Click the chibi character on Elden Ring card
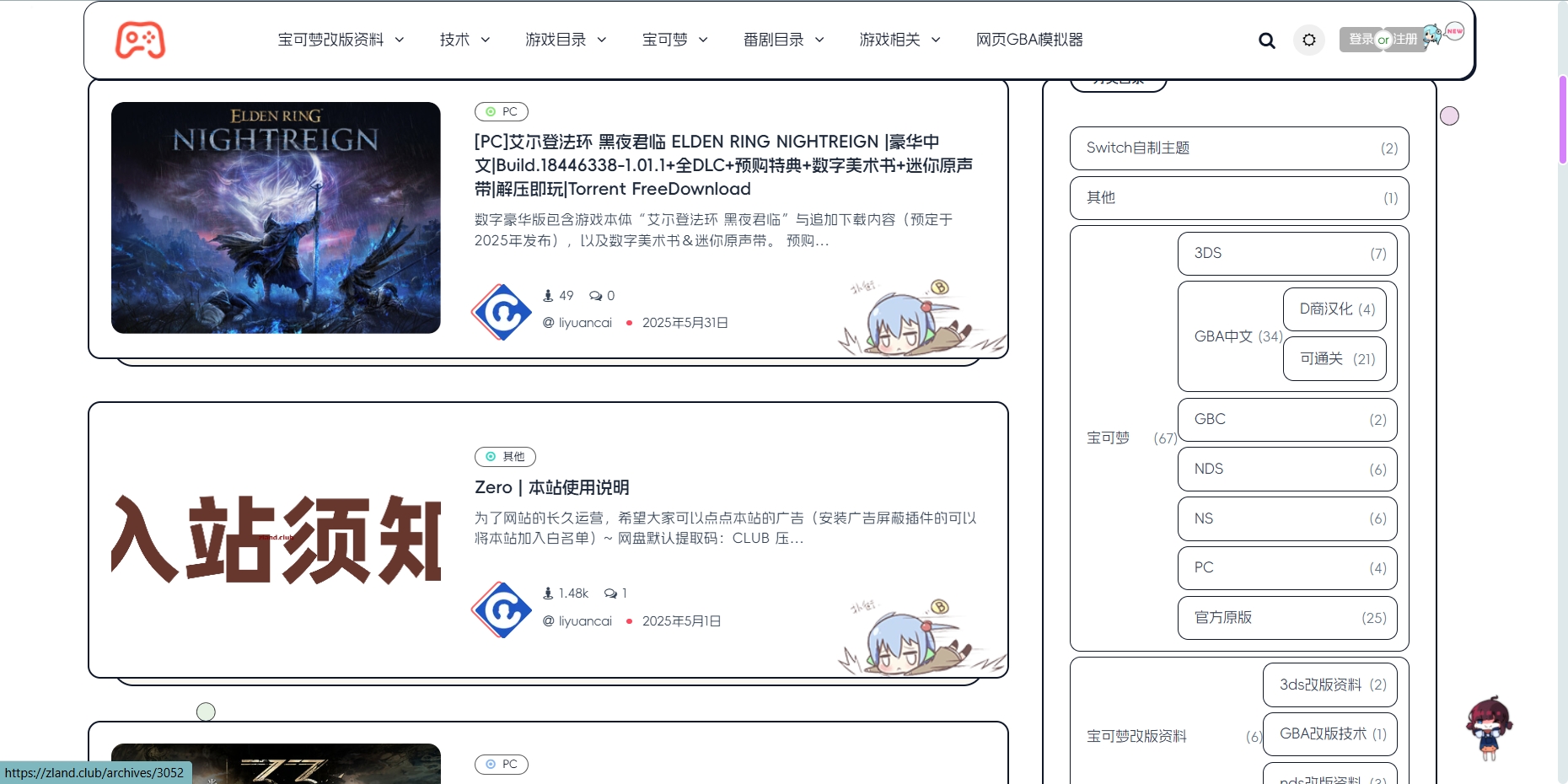The width and height of the screenshot is (1568, 784). [x=921, y=319]
